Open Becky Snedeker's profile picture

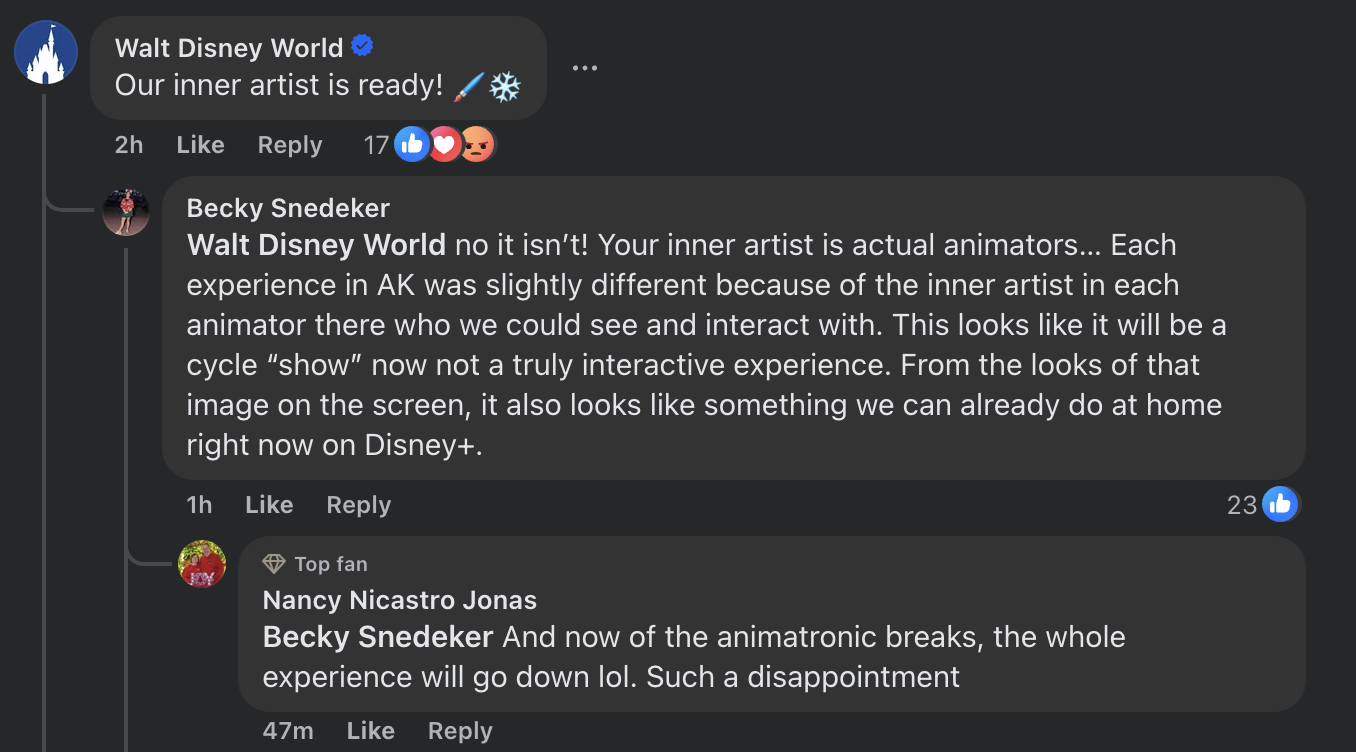click(x=126, y=212)
